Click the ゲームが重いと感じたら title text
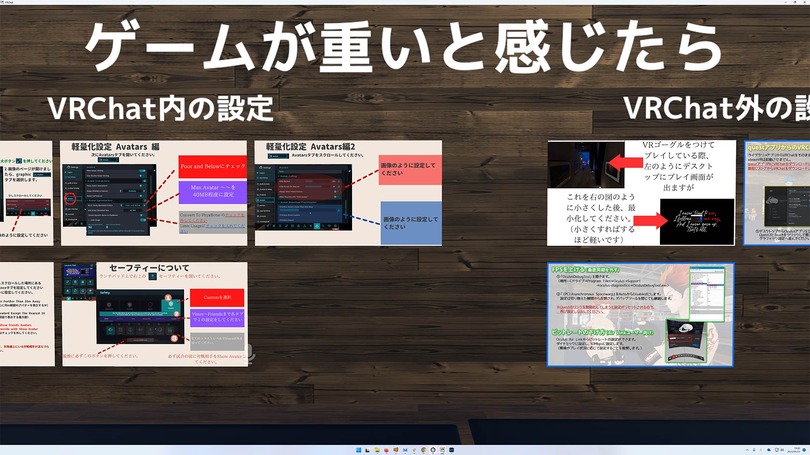810x455 pixels. 403,48
